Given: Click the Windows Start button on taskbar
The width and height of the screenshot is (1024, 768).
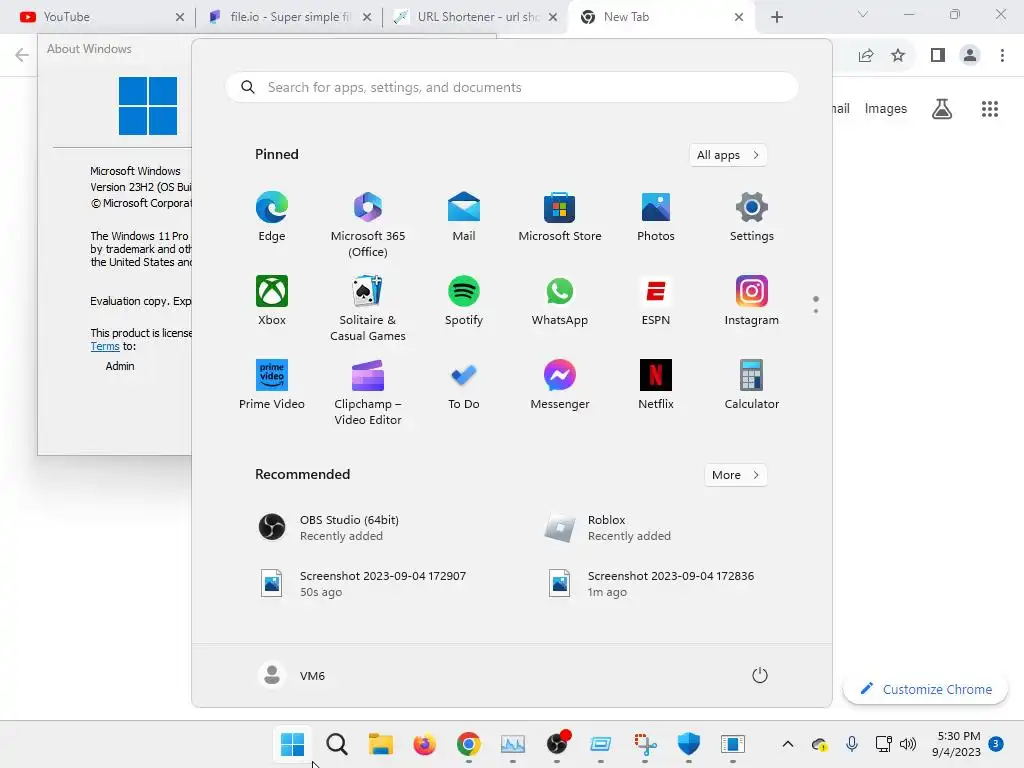Looking at the screenshot, I should point(292,744).
